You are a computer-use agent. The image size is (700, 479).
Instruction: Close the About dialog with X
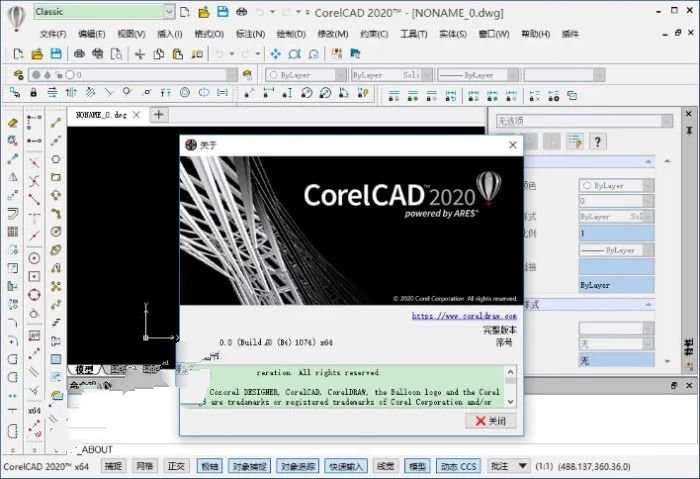tap(512, 145)
